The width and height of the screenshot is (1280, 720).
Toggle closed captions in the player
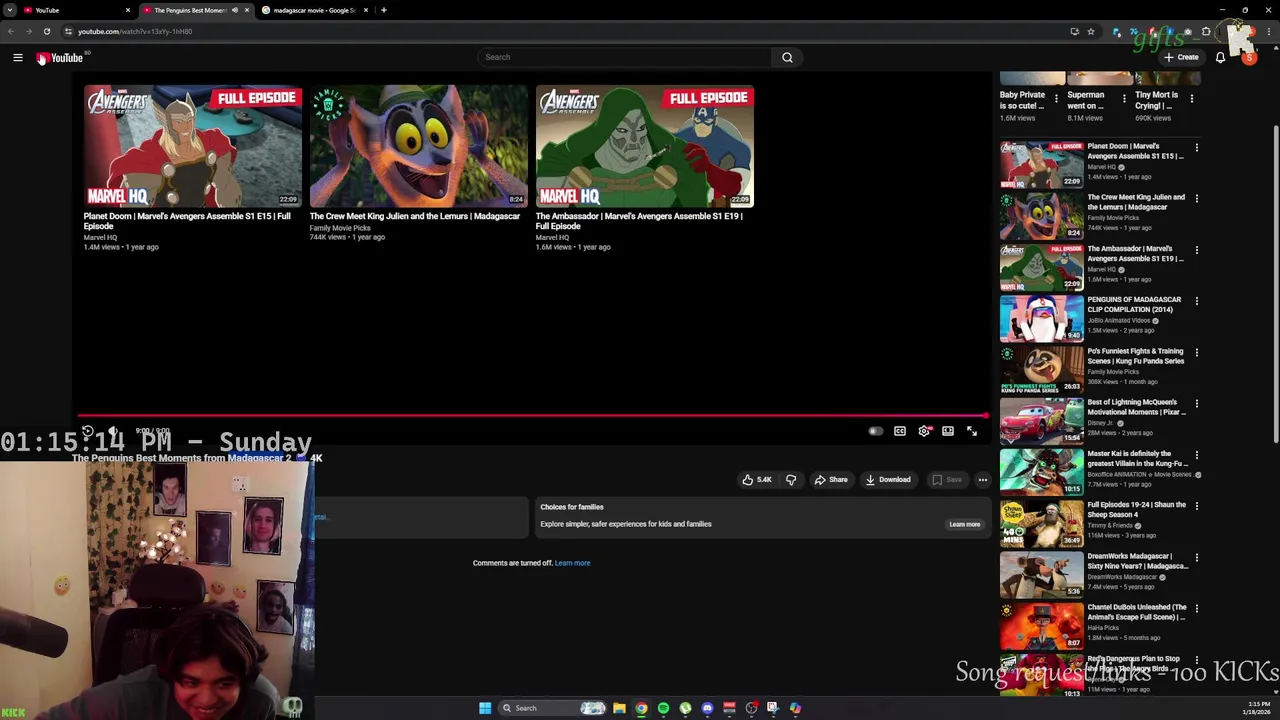coord(900,431)
